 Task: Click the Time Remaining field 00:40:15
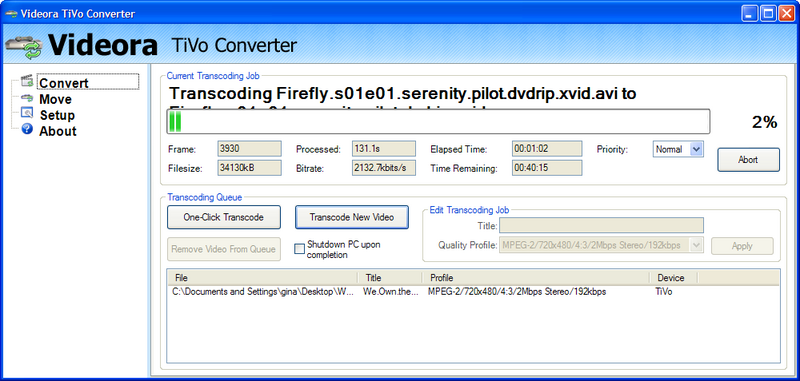pyautogui.click(x=547, y=168)
